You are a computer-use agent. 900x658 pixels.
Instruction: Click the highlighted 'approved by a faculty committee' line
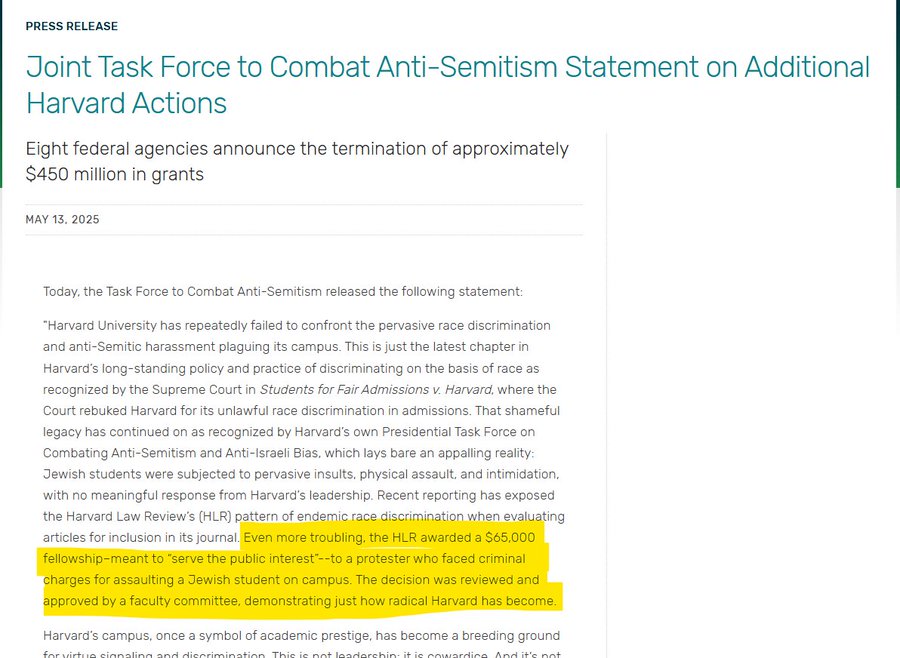point(300,601)
